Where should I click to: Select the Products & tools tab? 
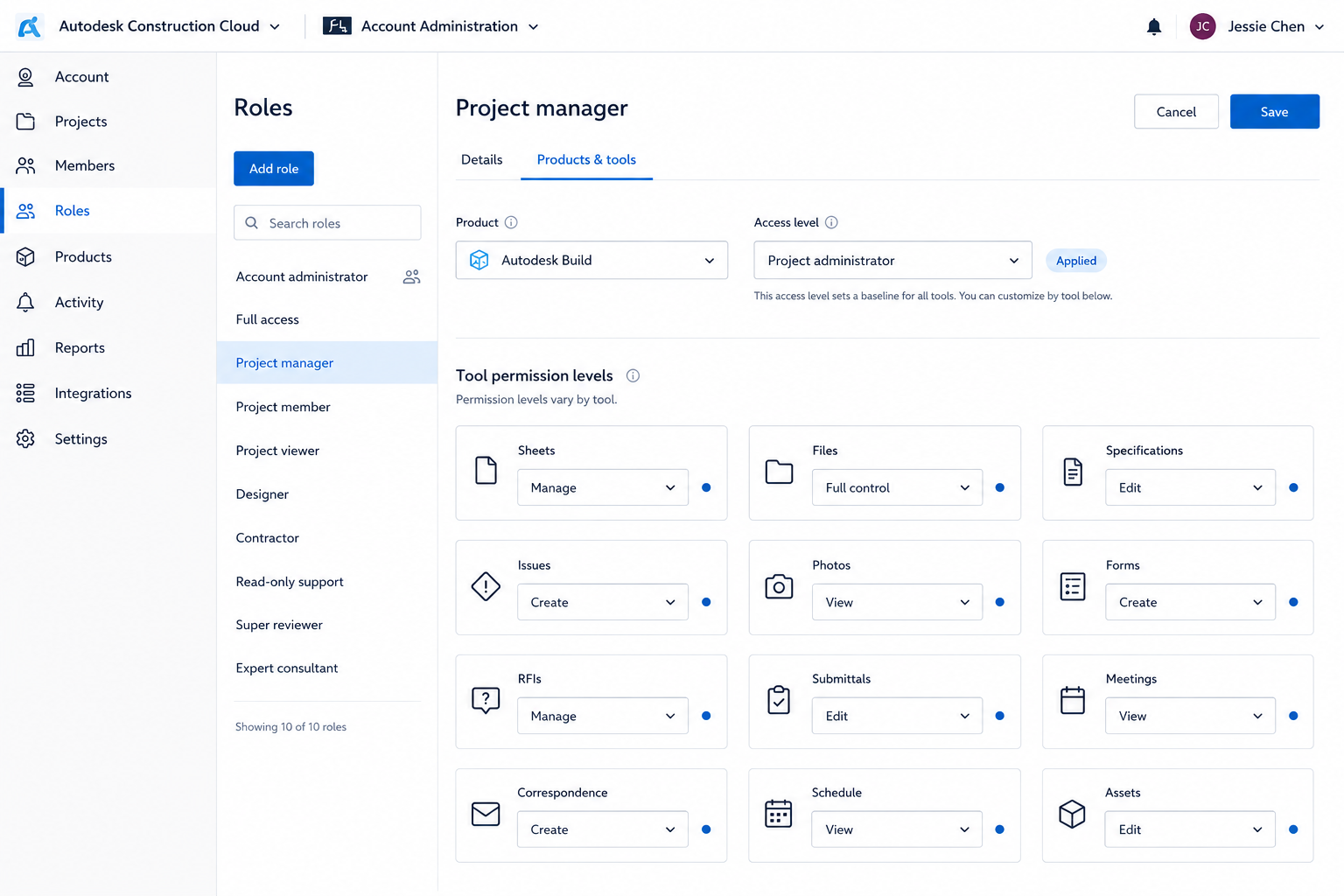tap(586, 159)
